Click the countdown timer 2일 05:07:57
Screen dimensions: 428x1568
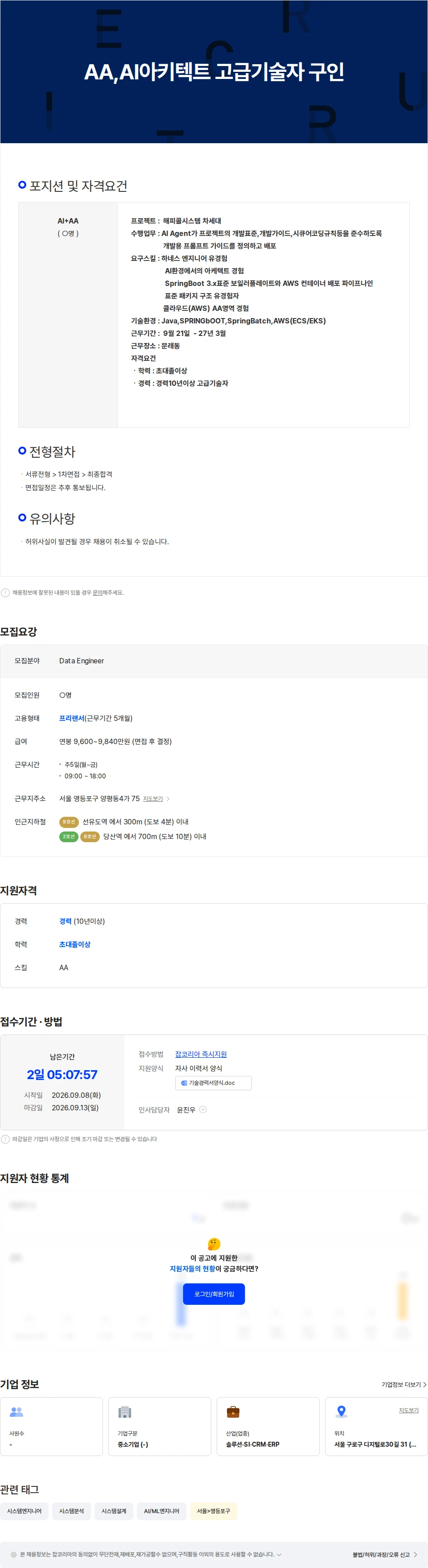pos(62,1074)
